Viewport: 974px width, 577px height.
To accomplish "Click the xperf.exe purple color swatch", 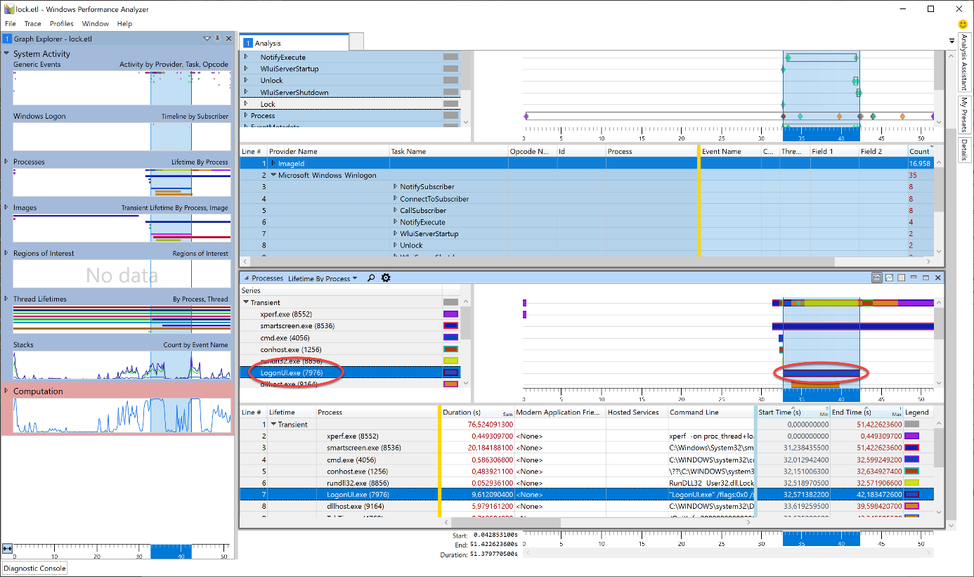I will (x=450, y=314).
